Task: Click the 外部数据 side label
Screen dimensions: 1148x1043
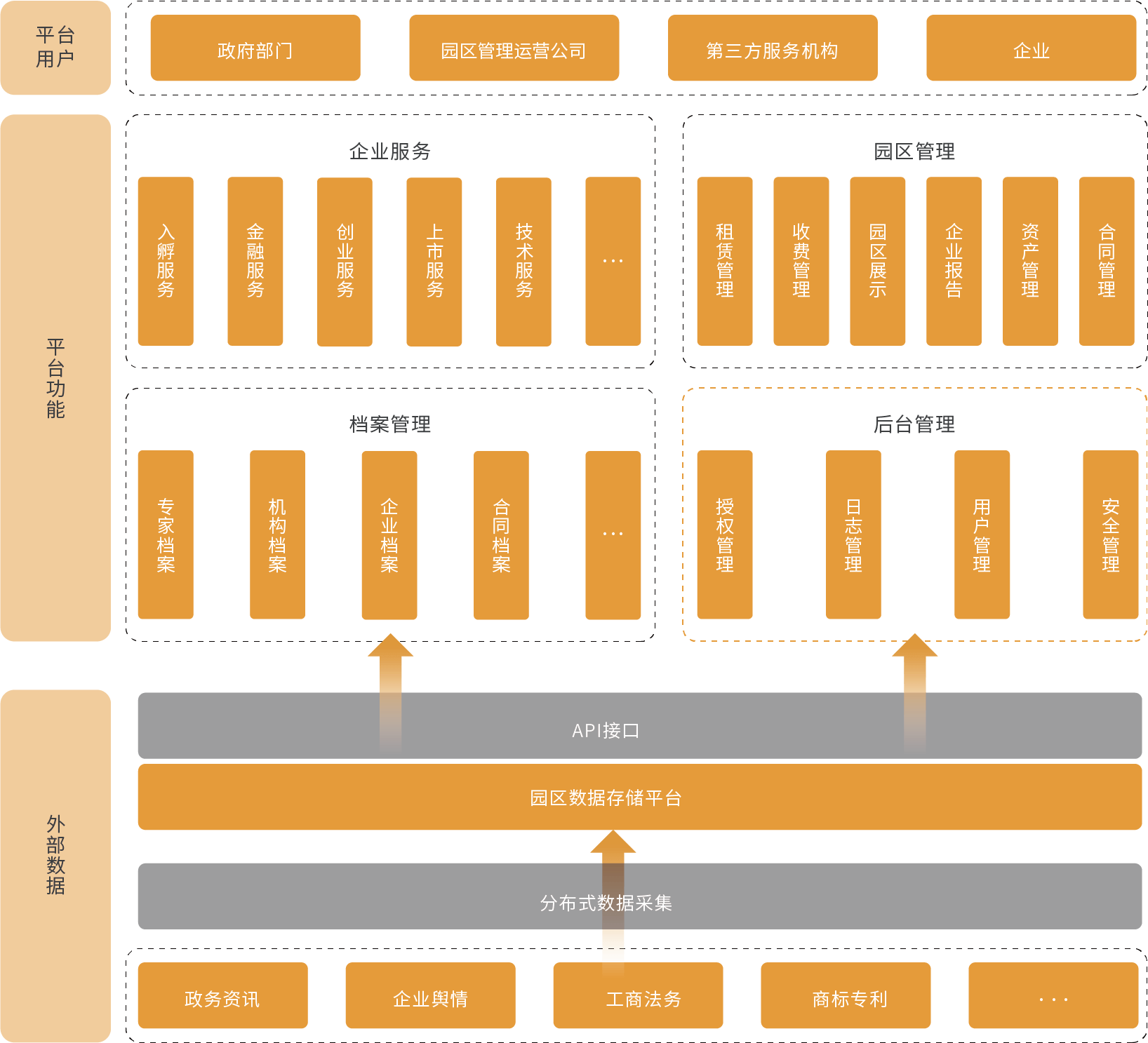Action: point(55,866)
